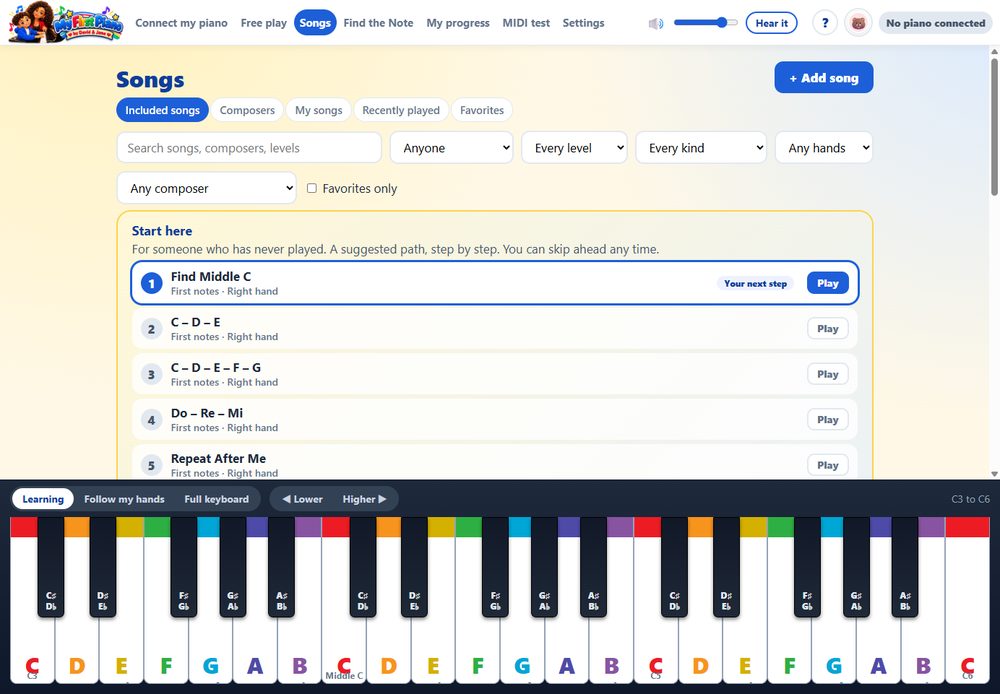1000x694 pixels.
Task: Click step number 3 circle
Action: pyautogui.click(x=151, y=374)
